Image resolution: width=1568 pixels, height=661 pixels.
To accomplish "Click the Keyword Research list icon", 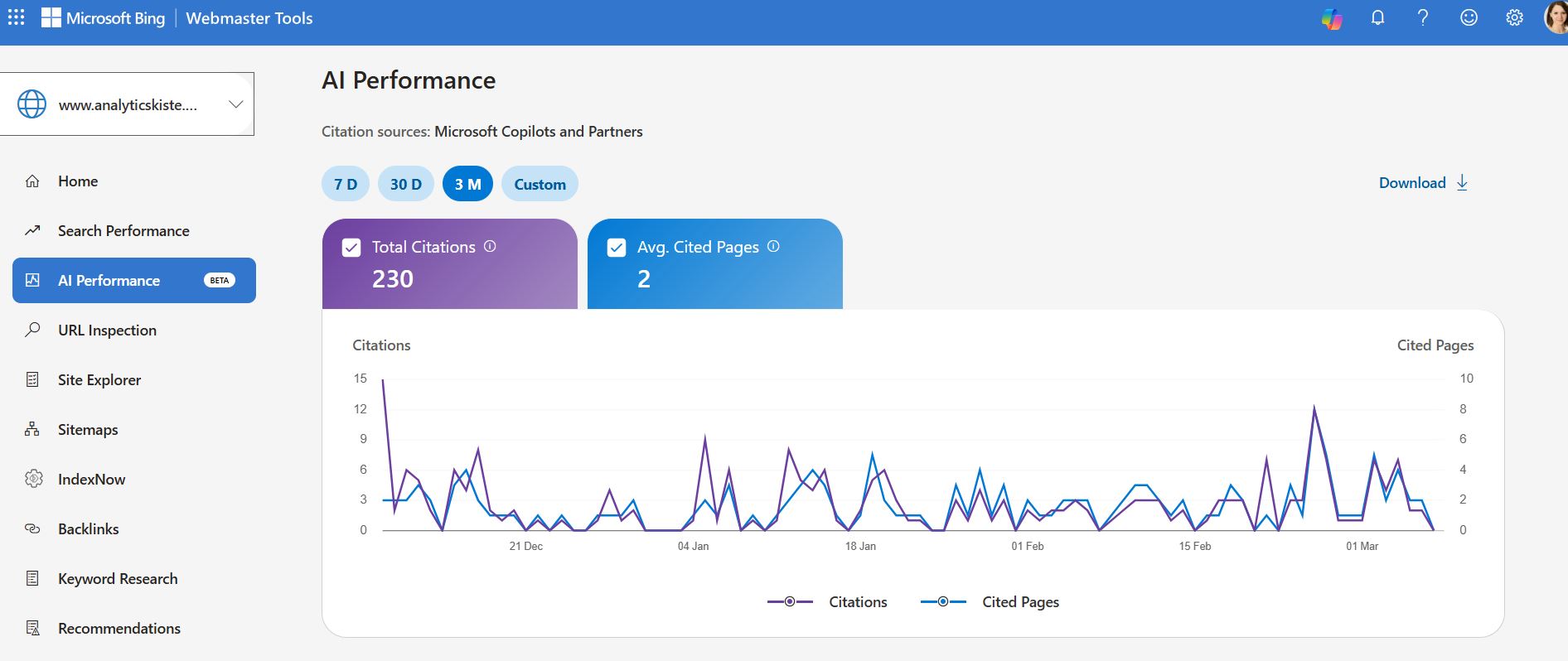I will pyautogui.click(x=32, y=578).
